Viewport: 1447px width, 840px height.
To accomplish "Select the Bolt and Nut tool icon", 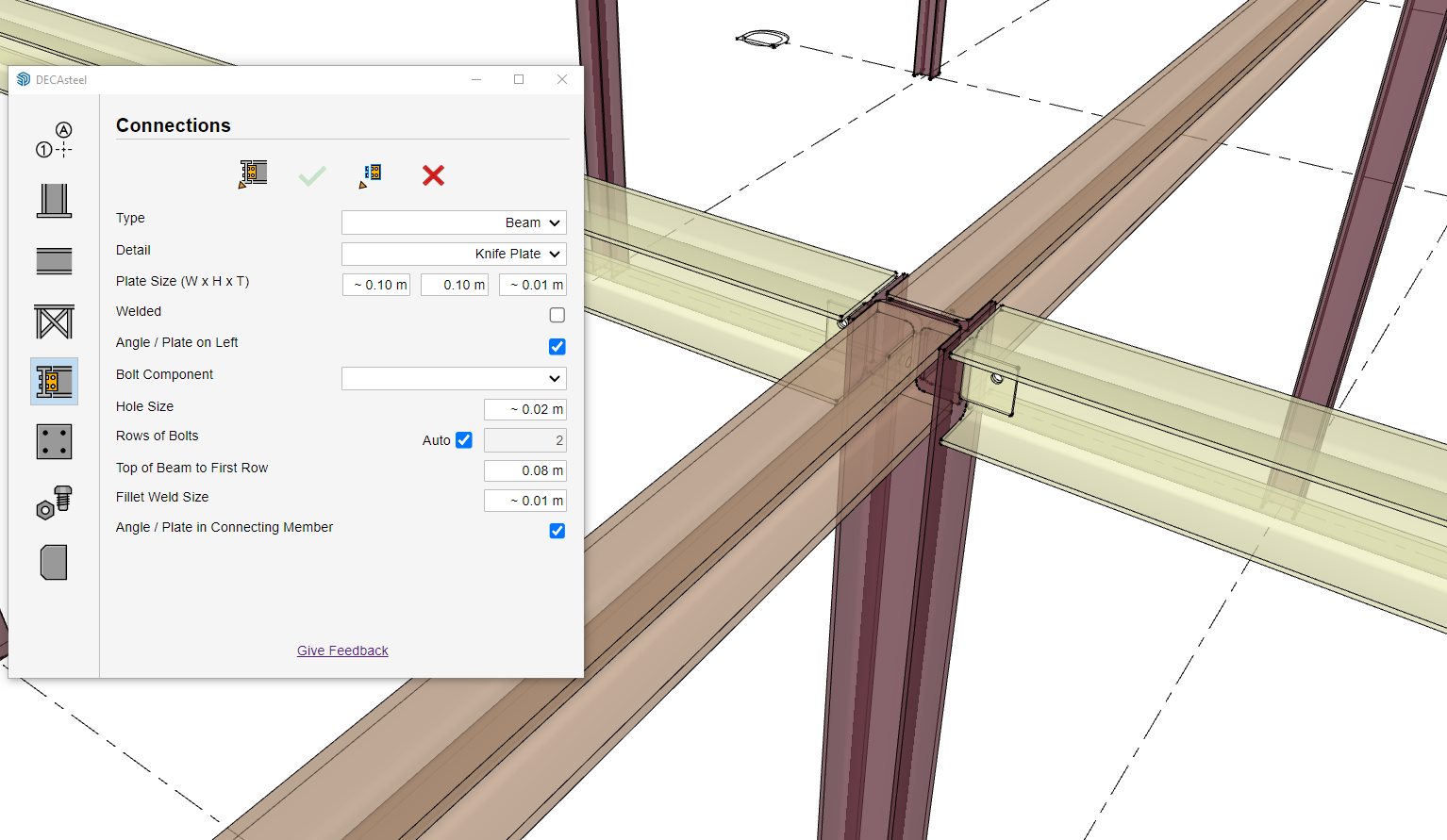I will click(x=54, y=502).
